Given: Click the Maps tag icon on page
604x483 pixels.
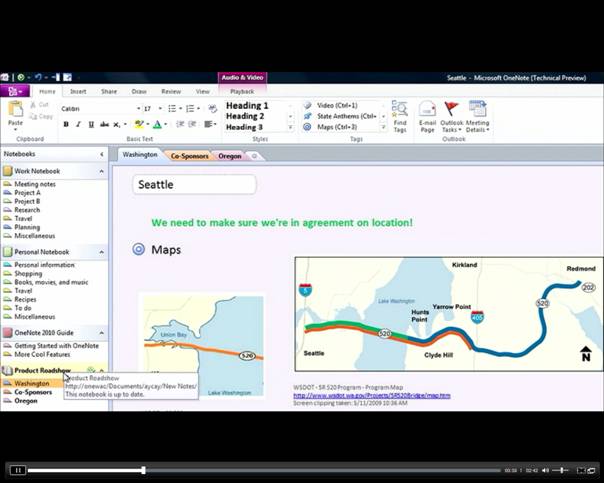Looking at the screenshot, I should point(138,249).
